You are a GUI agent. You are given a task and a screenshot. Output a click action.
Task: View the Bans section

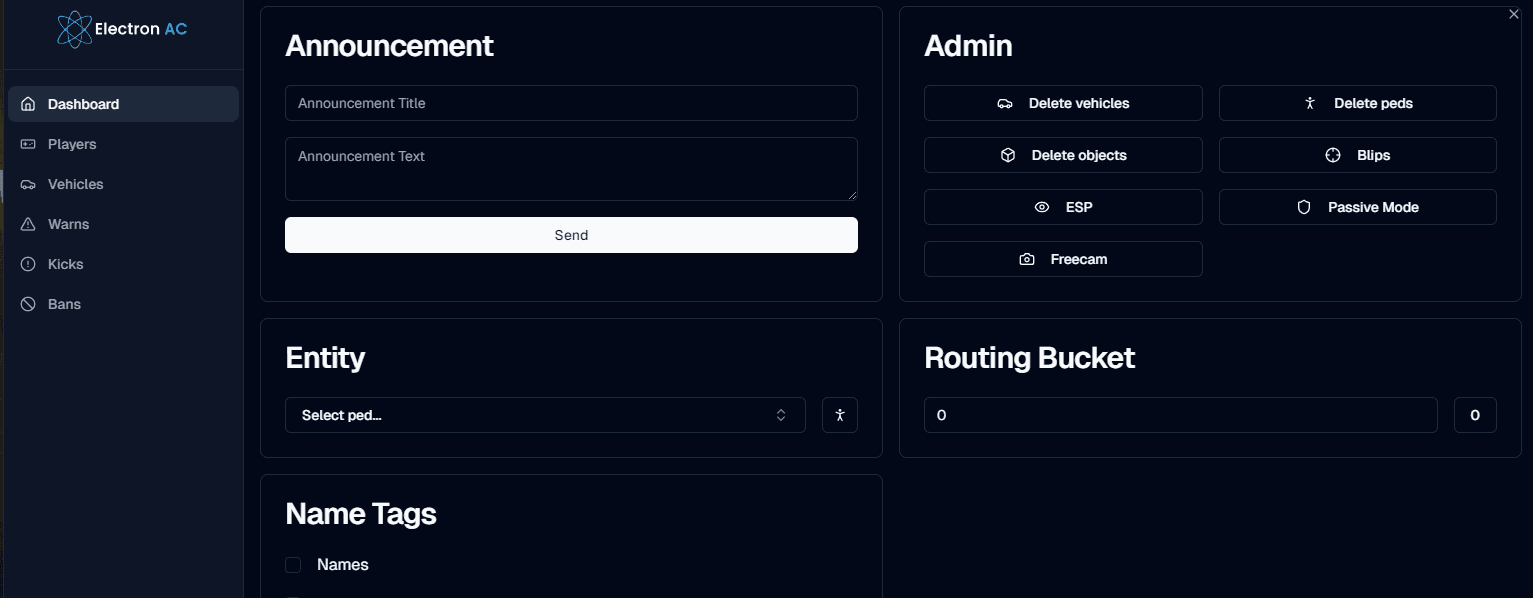pos(64,304)
